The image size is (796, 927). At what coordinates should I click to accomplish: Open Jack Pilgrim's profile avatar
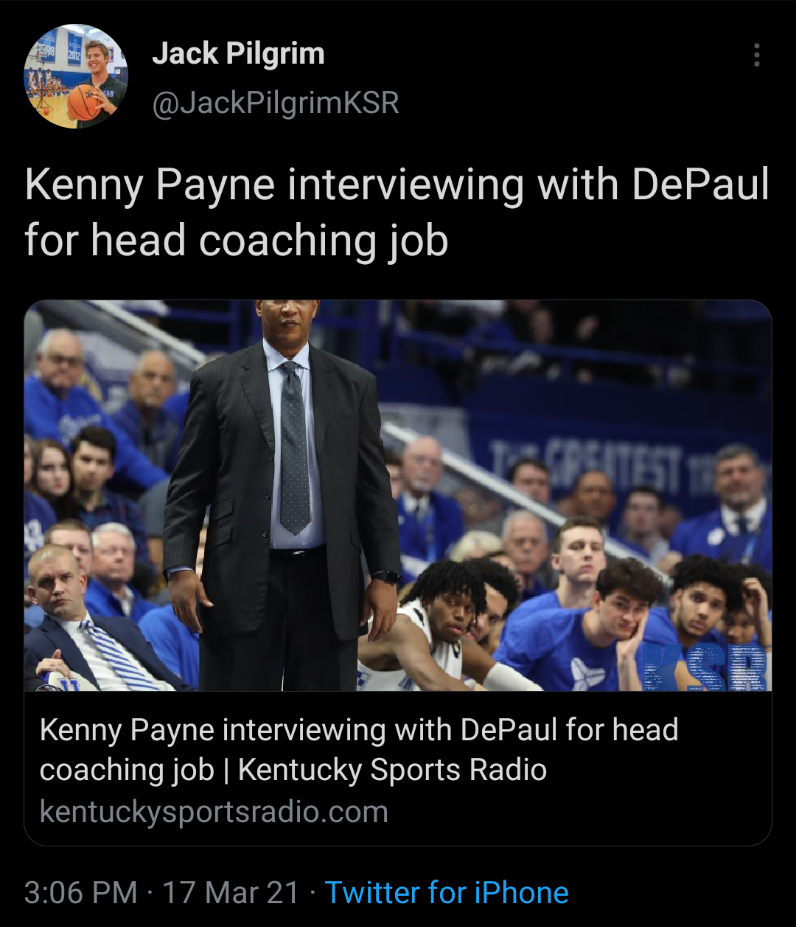click(x=76, y=76)
